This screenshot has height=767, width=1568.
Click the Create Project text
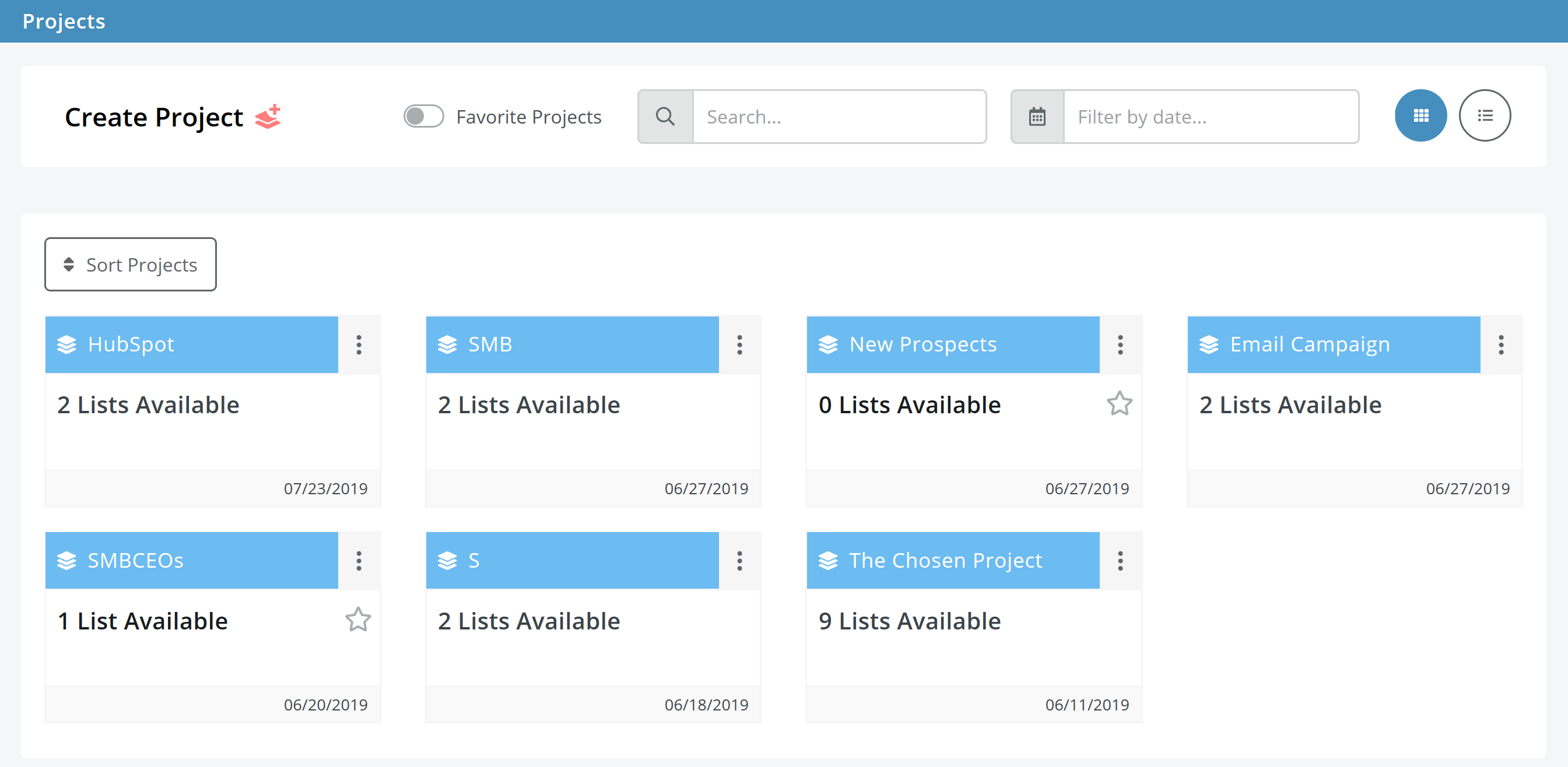click(x=154, y=117)
